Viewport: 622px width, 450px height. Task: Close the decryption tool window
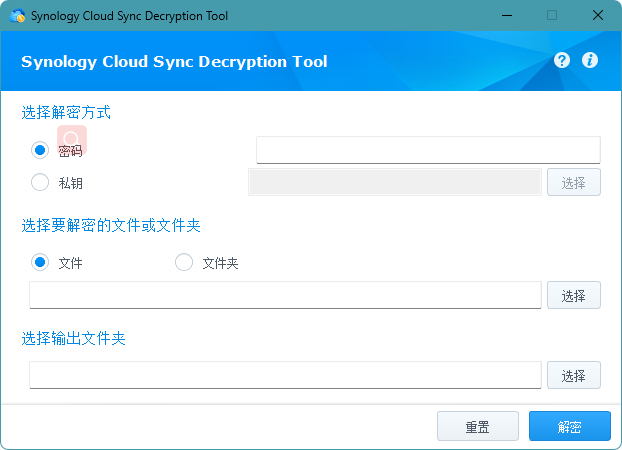pyautogui.click(x=598, y=15)
